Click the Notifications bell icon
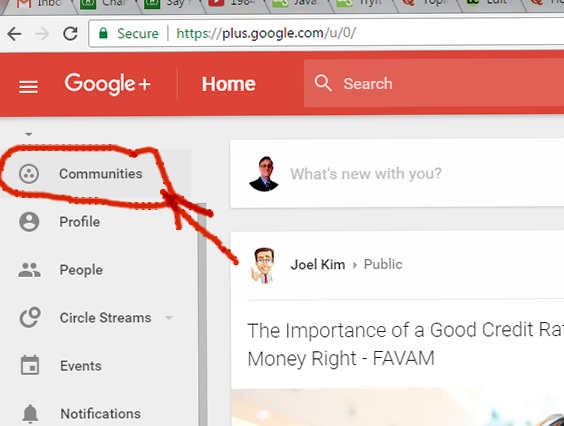This screenshot has width=564, height=426. coord(30,413)
